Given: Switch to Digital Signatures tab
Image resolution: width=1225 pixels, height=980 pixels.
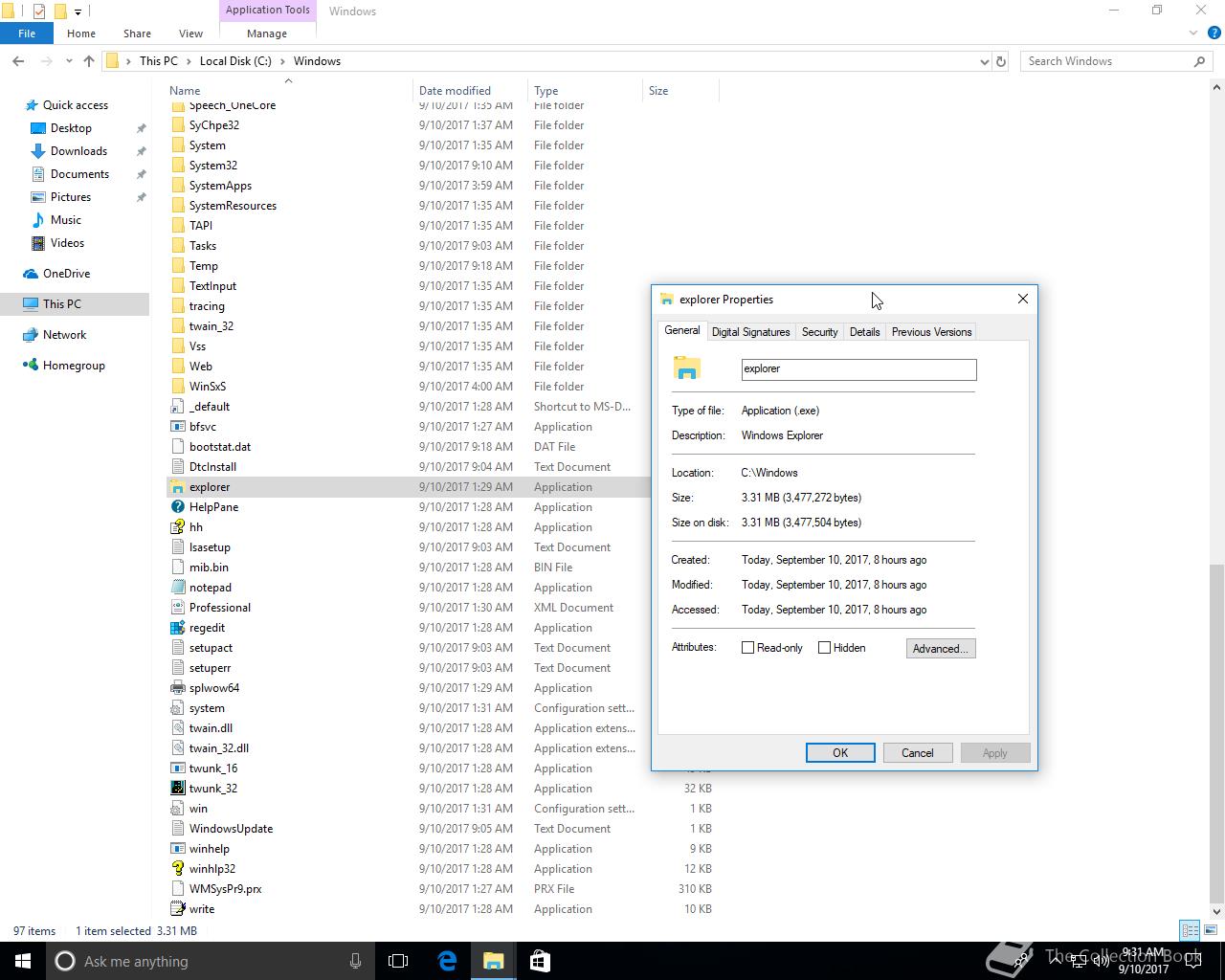Looking at the screenshot, I should (751, 332).
